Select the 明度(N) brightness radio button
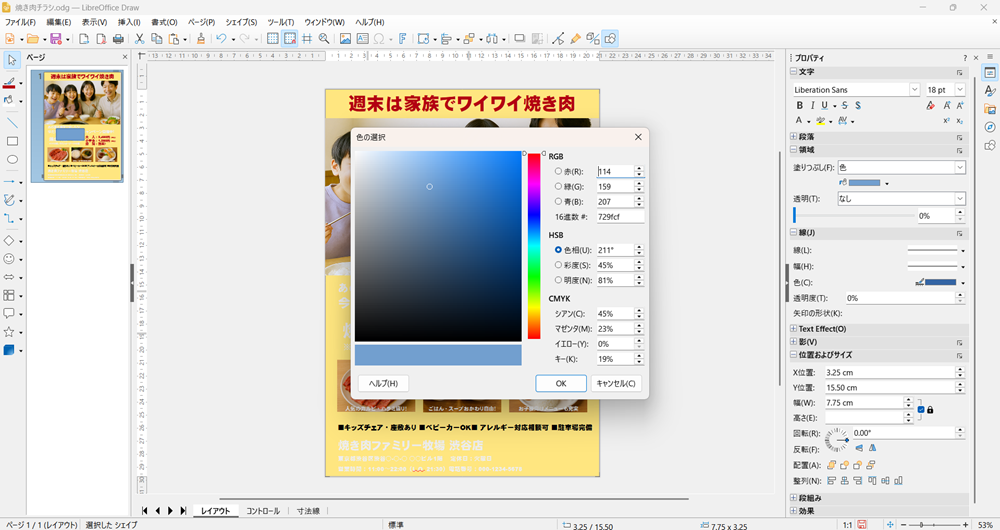The width and height of the screenshot is (1000, 530). click(x=558, y=280)
